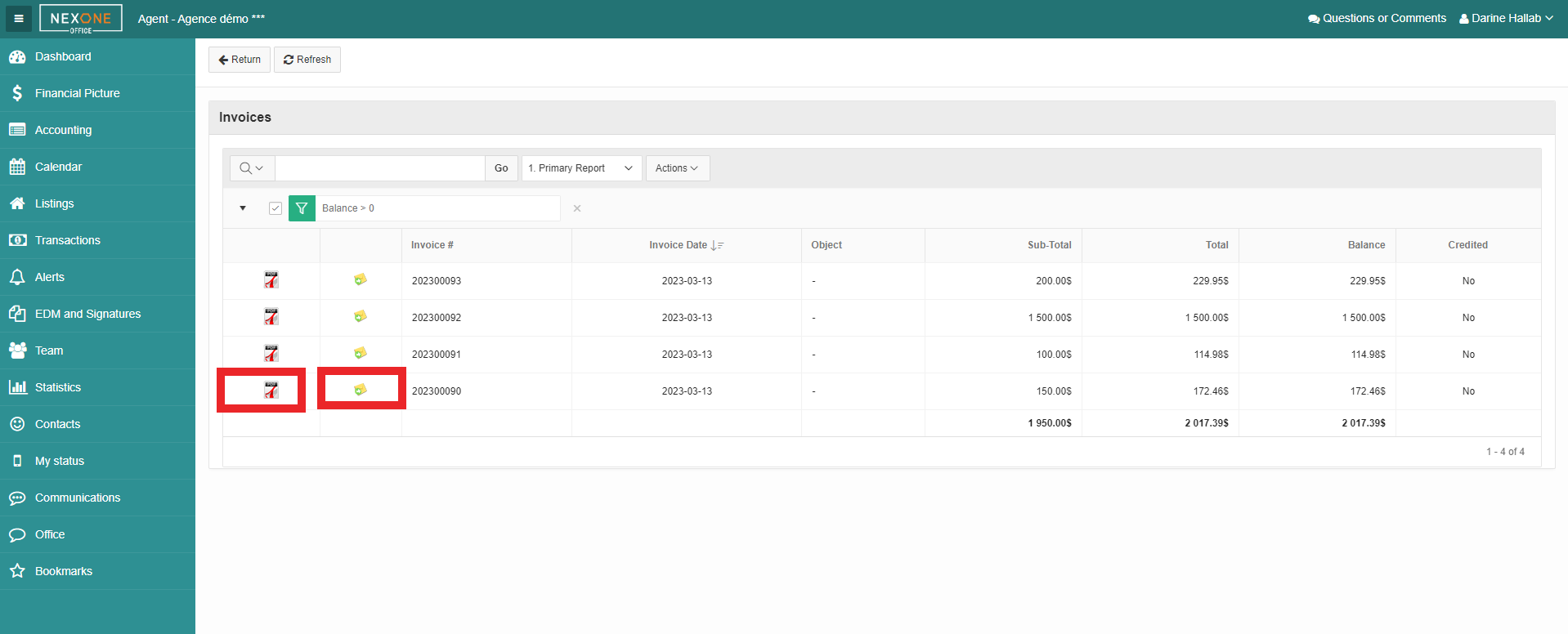Screen dimensions: 1568x634
Task: Go to Accounting in sidebar
Action: pos(63,130)
